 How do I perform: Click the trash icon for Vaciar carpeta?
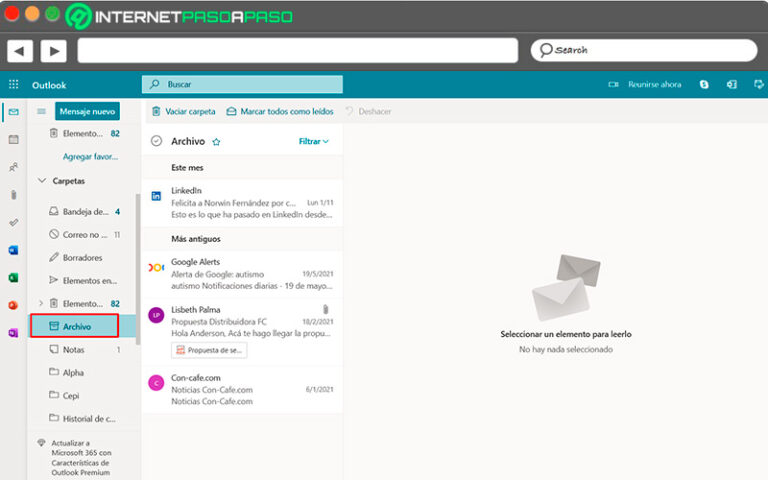pos(156,111)
